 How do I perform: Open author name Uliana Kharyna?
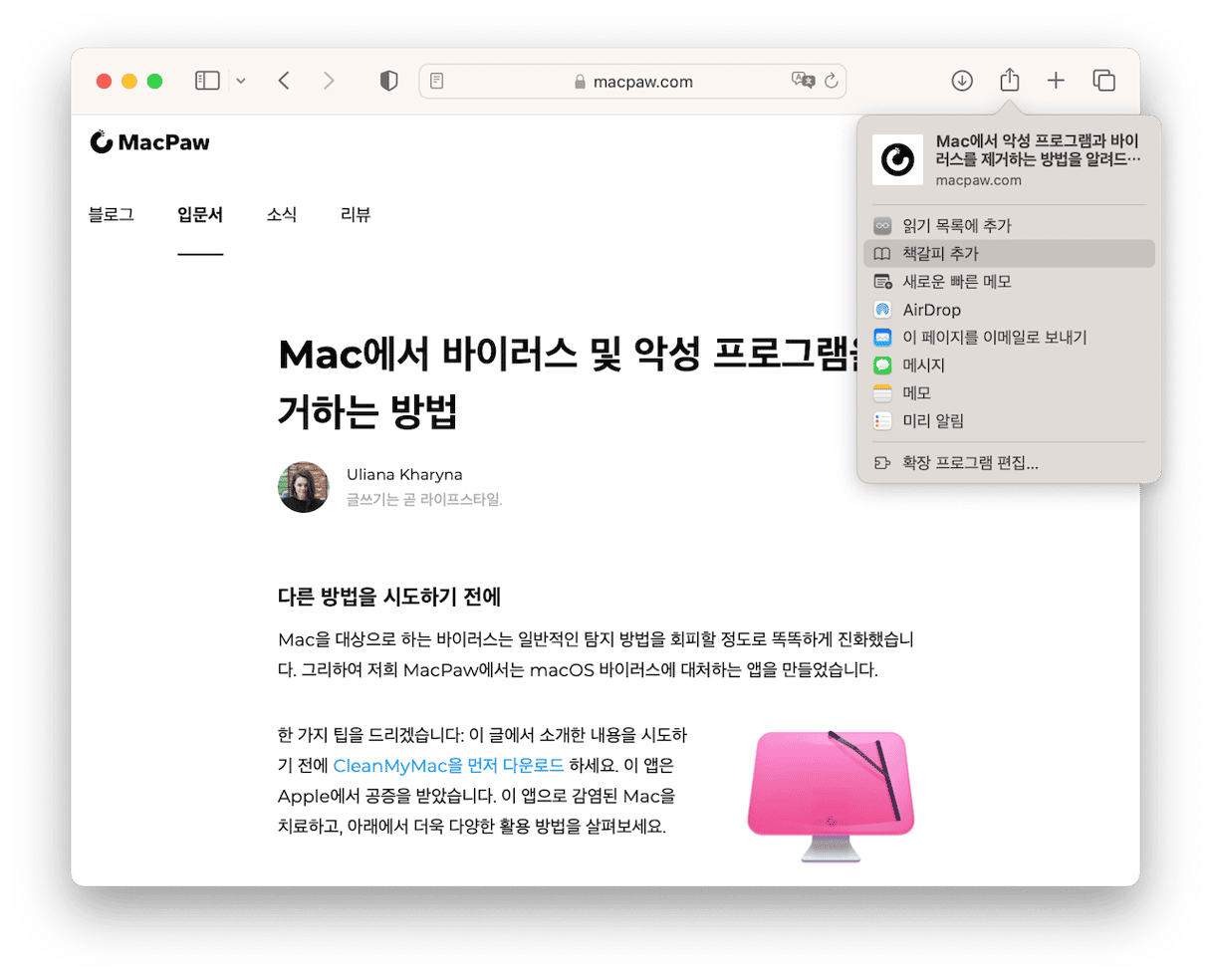(404, 474)
